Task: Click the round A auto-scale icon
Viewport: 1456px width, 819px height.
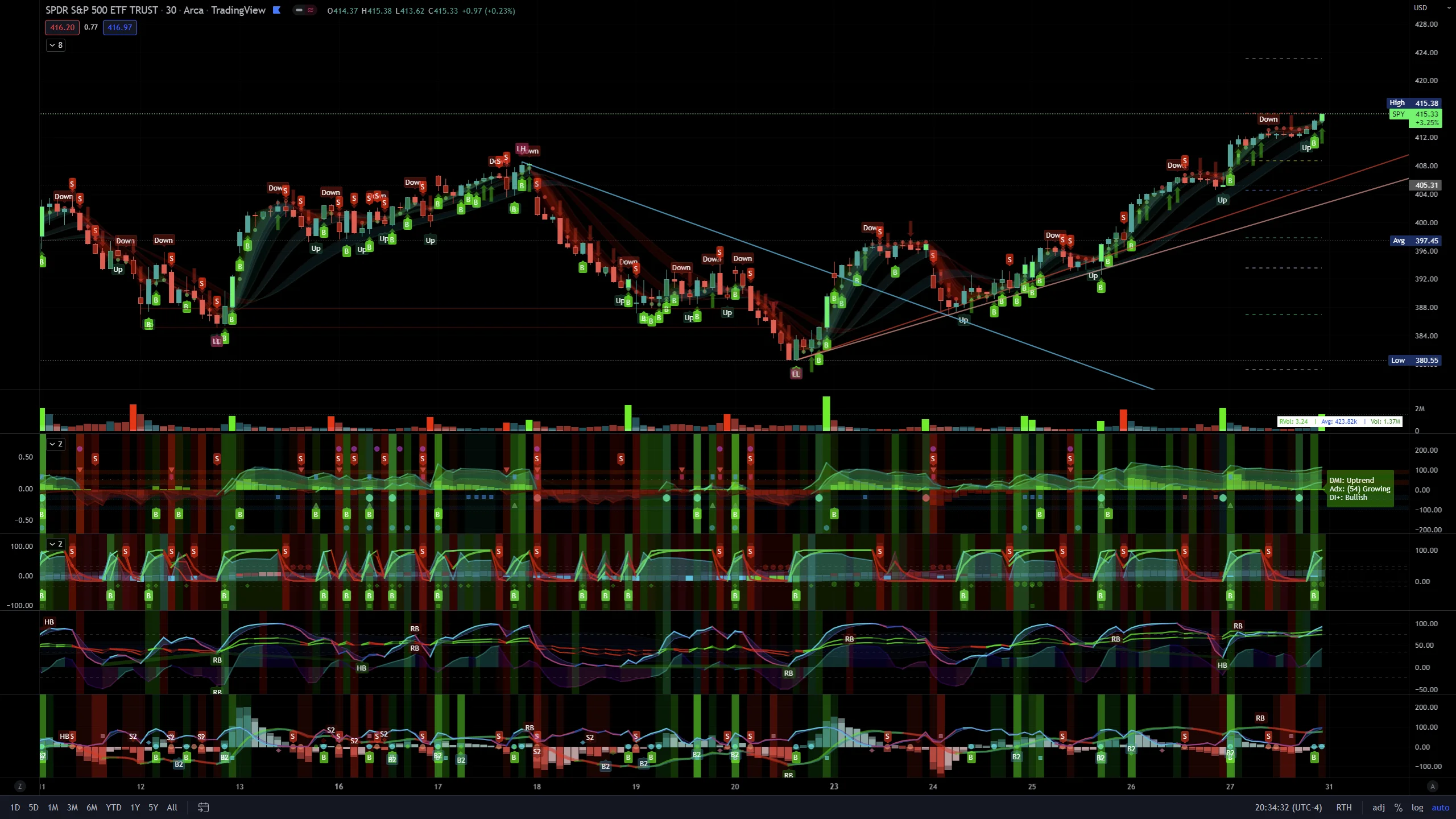Action: point(1432,787)
